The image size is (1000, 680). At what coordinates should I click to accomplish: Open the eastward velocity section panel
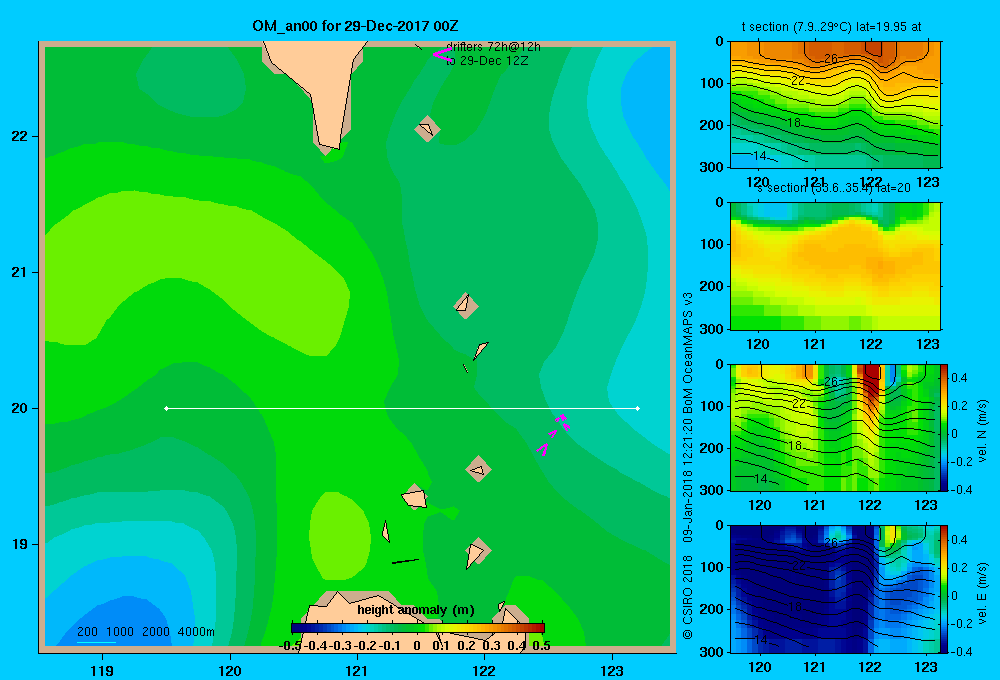[x=835, y=589]
